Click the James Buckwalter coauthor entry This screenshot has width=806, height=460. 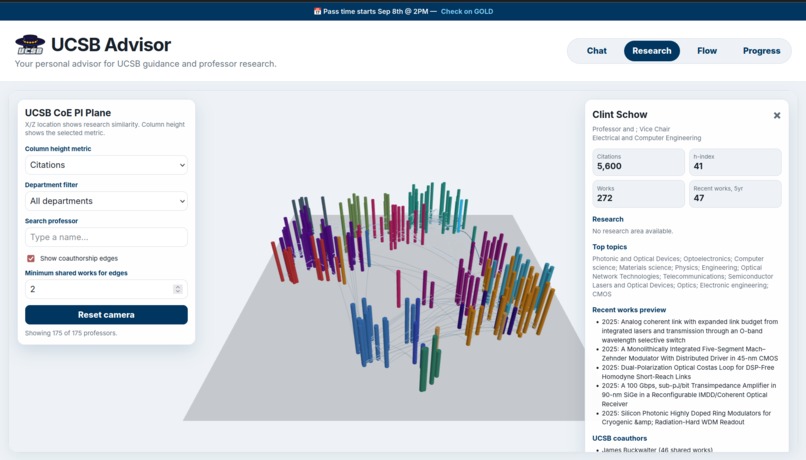point(657,450)
